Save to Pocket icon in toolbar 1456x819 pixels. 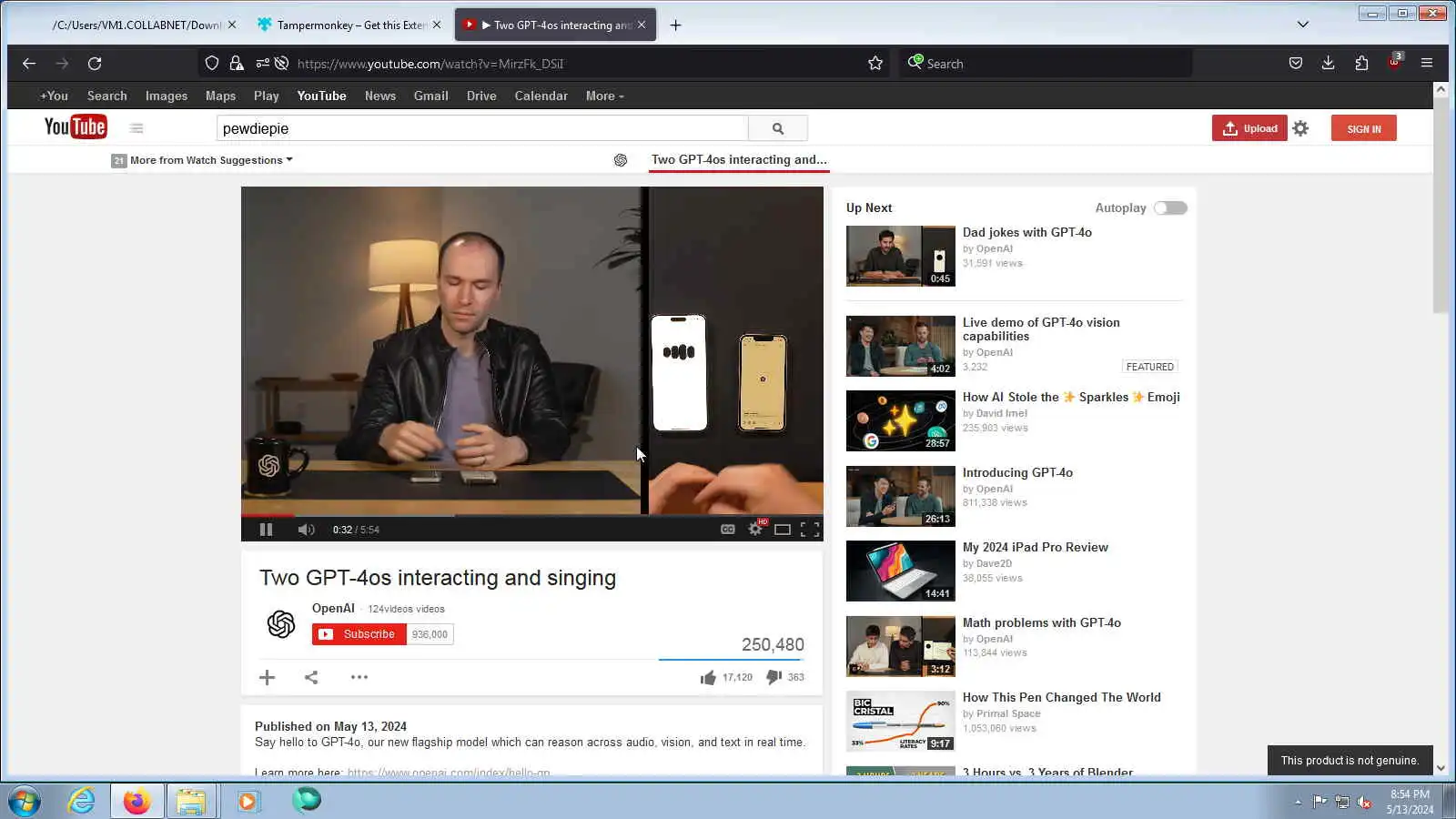coord(1295,64)
